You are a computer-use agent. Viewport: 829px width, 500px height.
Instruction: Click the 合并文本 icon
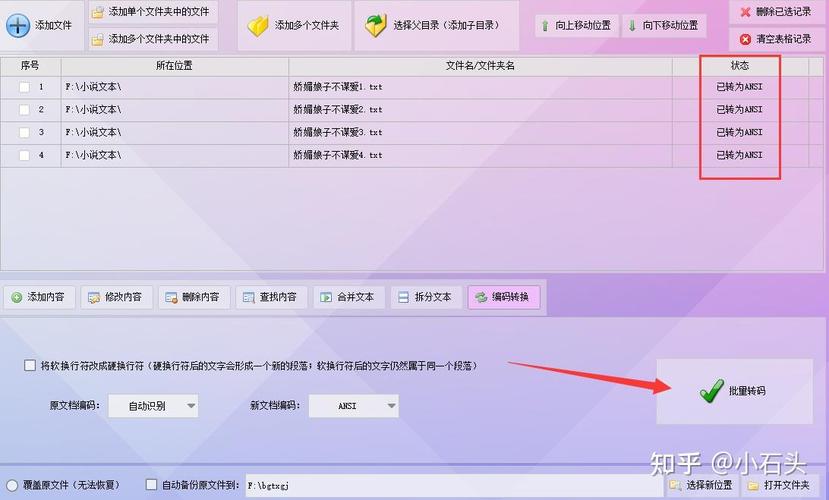click(326, 298)
